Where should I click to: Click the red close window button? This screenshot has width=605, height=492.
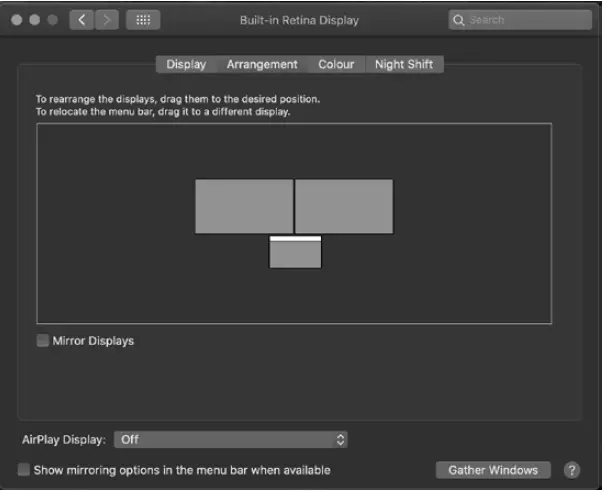point(17,20)
